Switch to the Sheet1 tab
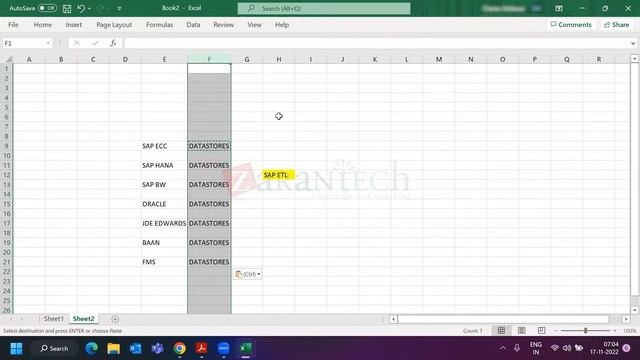 coord(53,319)
